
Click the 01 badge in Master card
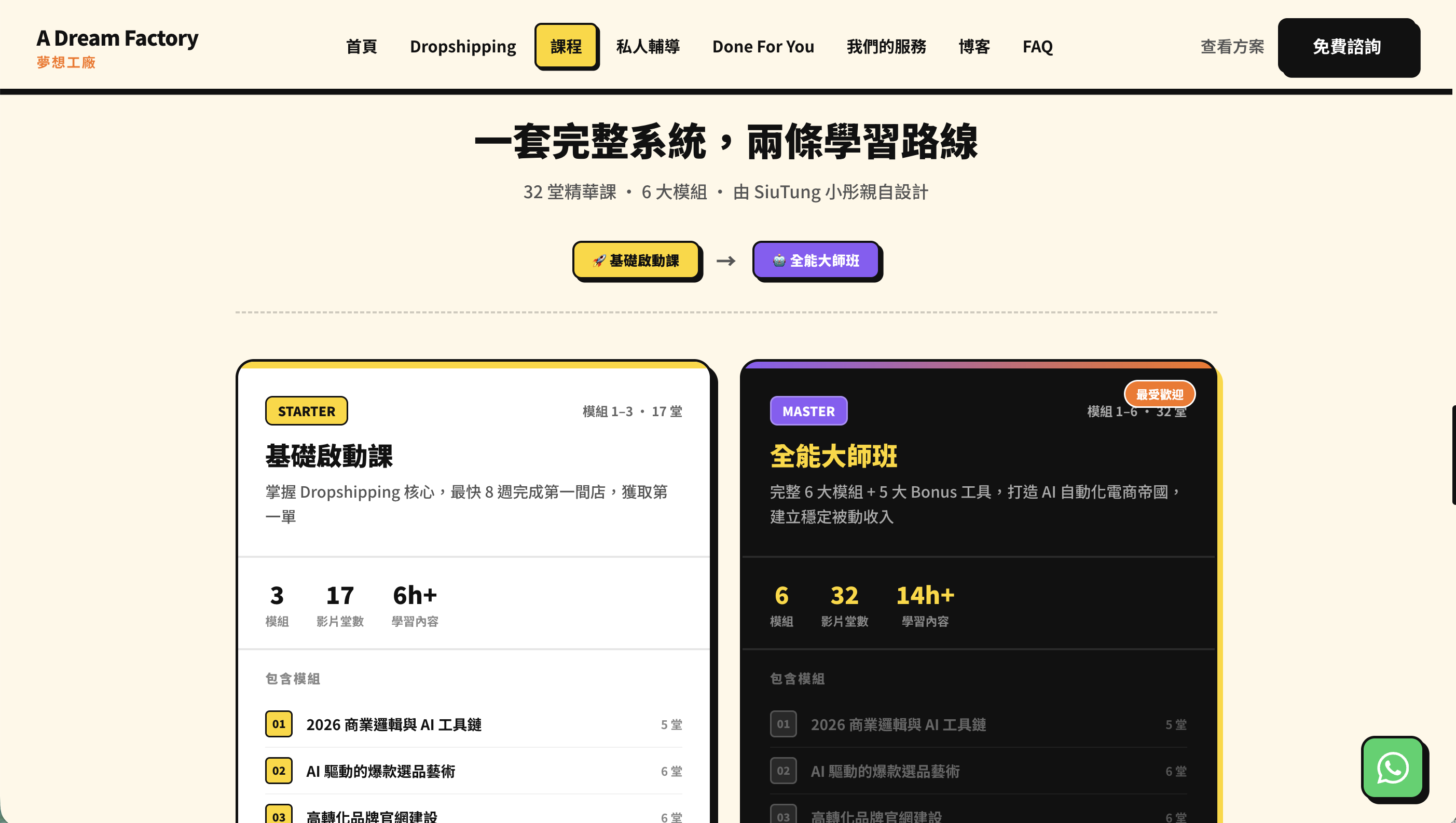click(x=783, y=724)
